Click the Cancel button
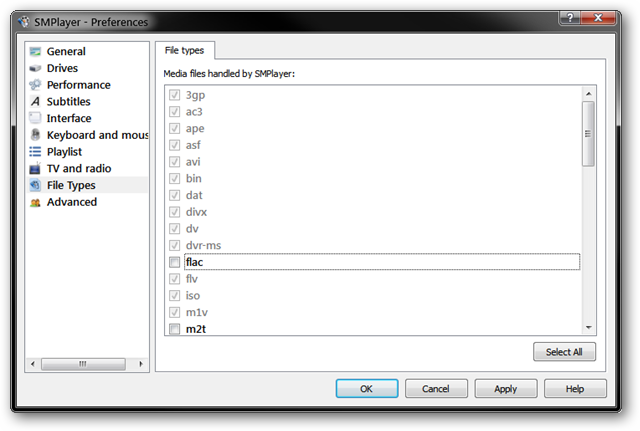Viewport: 640px width, 431px height. pyautogui.click(x=436, y=389)
